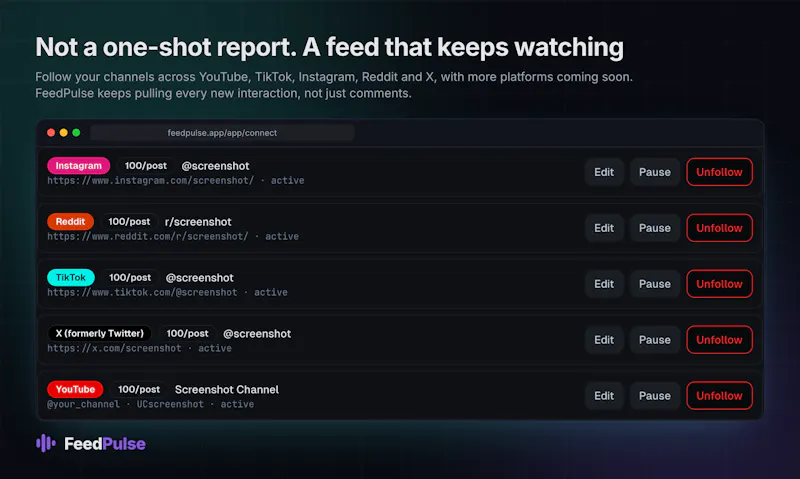
Task: Click the Reddit platform badge
Action: [70, 221]
